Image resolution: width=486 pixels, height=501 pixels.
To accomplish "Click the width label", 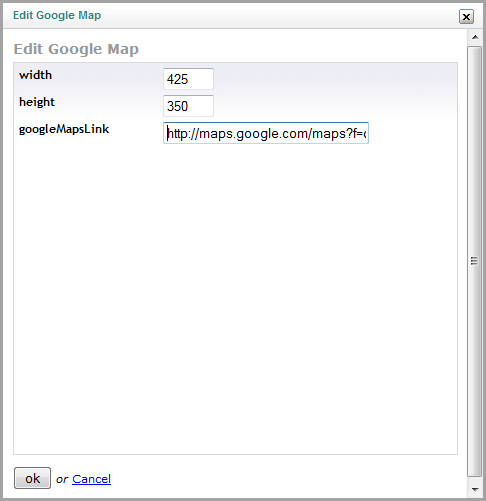I will pos(35,75).
